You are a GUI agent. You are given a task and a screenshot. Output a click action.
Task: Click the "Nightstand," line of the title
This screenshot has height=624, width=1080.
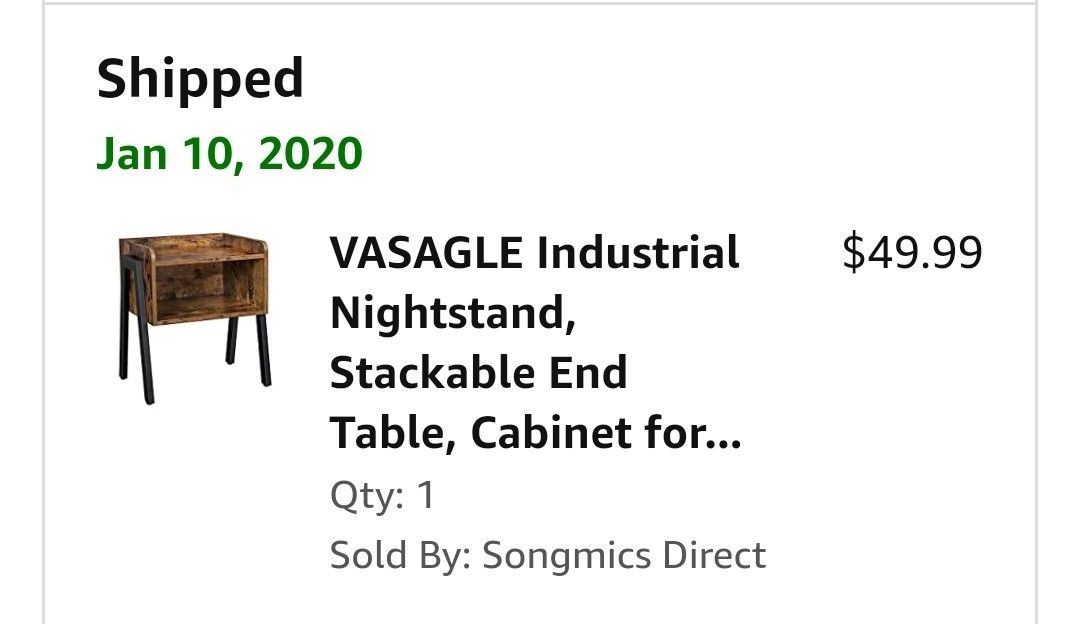pos(452,314)
